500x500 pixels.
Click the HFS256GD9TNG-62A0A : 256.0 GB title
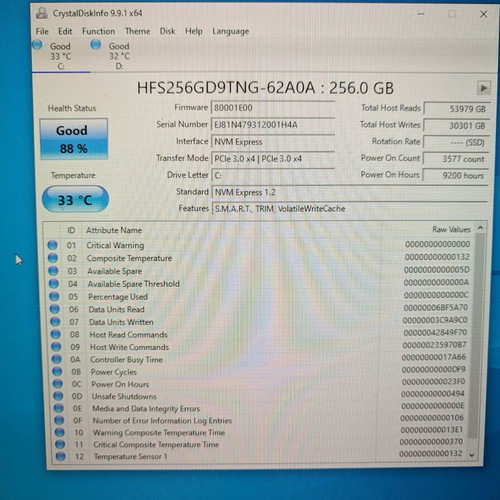265,88
